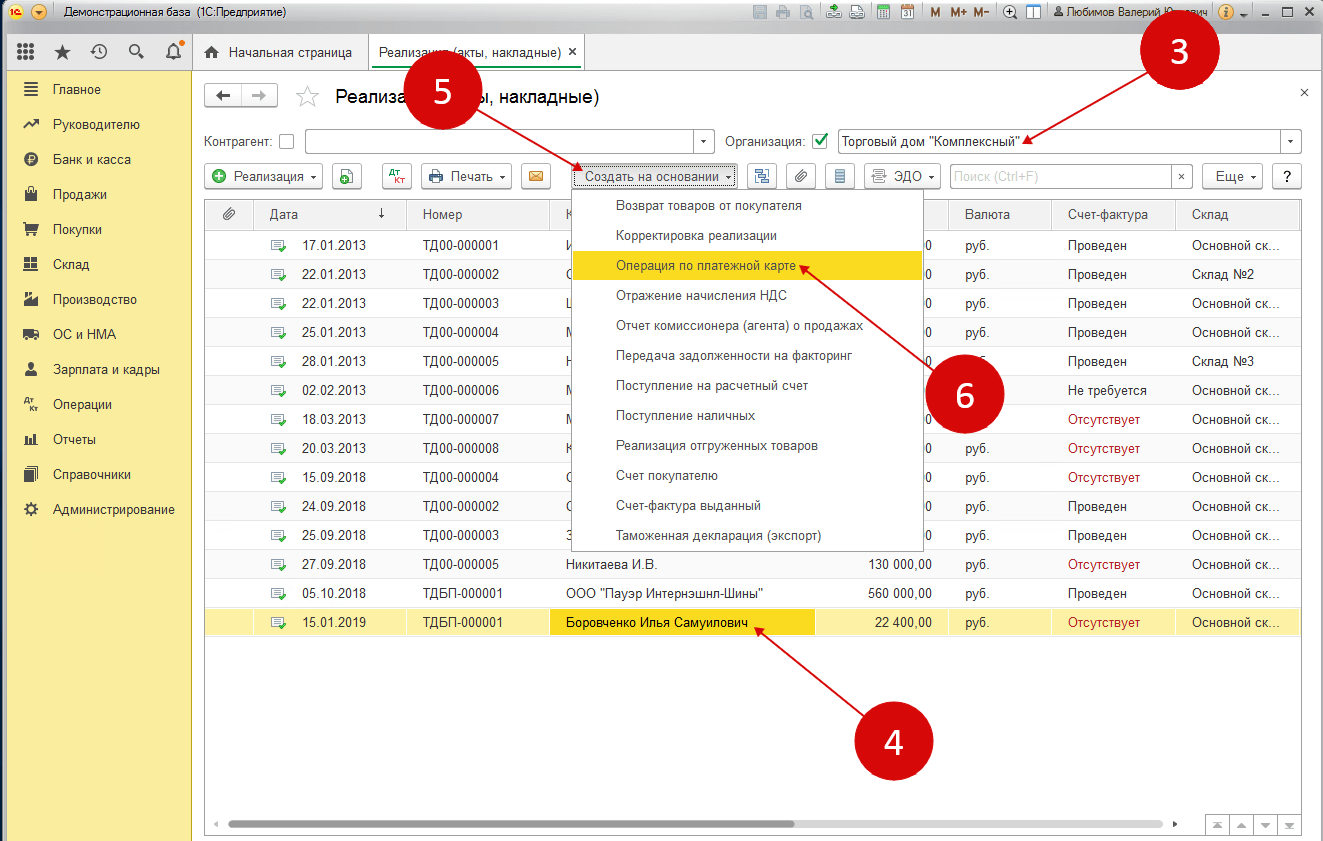1323x841 pixels.
Task: Click the envelope send-by-email icon
Action: point(536,176)
